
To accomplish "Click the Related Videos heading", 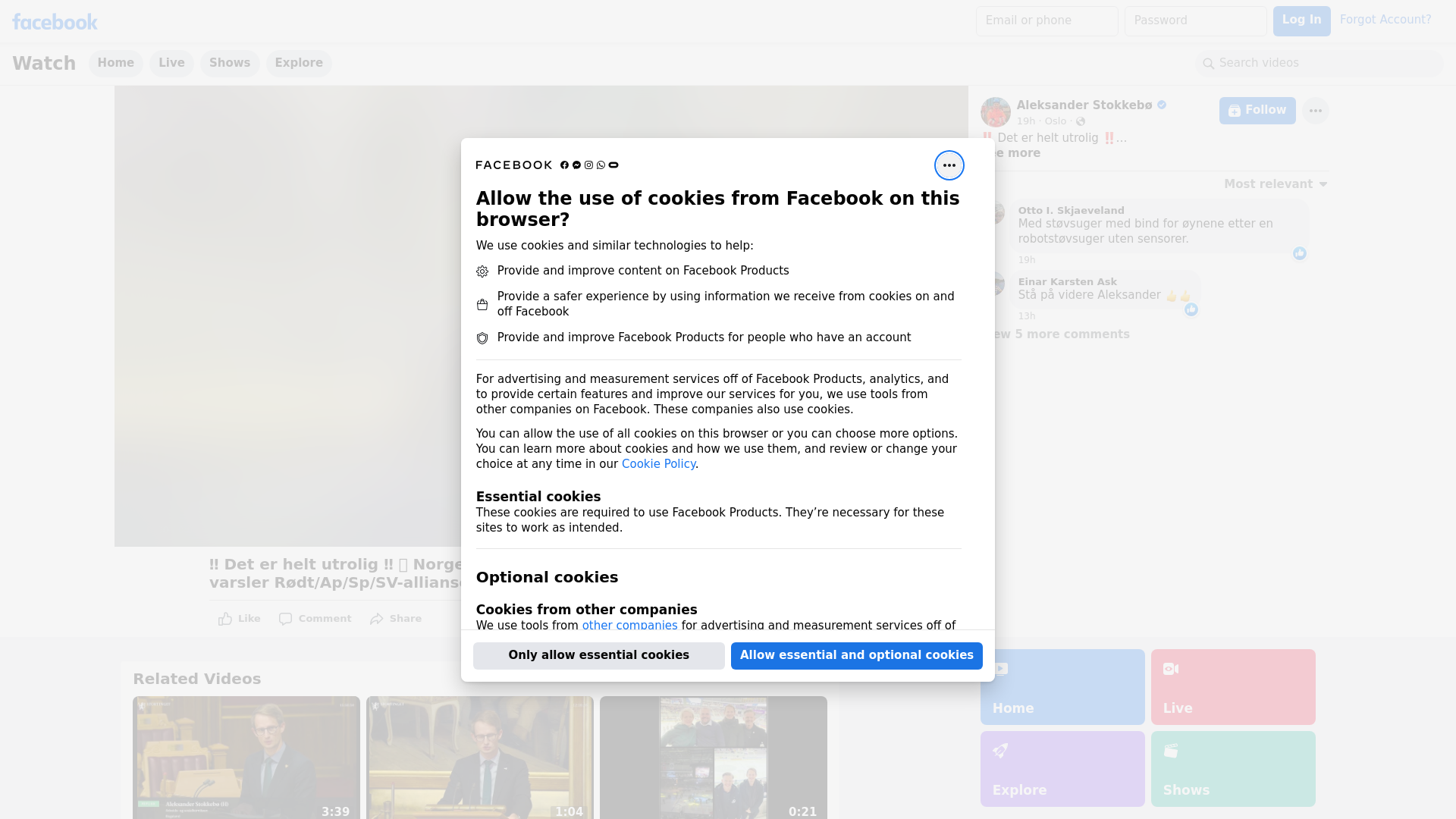I will click(x=197, y=679).
